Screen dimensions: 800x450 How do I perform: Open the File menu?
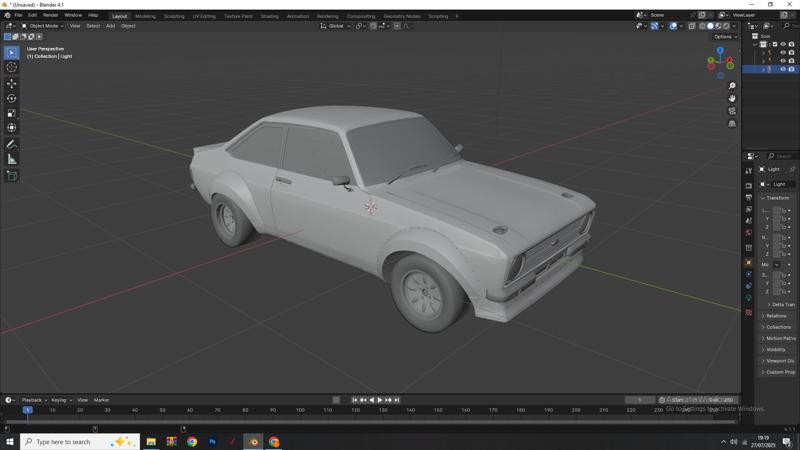tap(18, 16)
